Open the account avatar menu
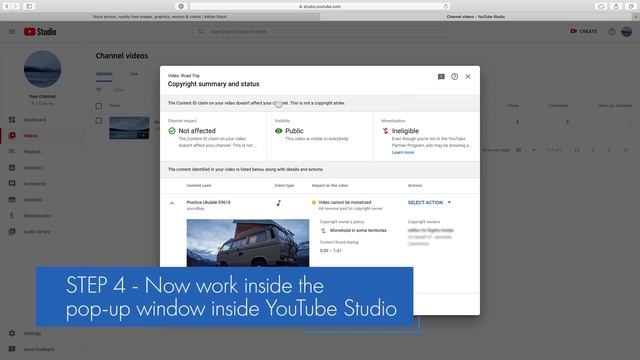This screenshot has width=640, height=360. point(627,31)
